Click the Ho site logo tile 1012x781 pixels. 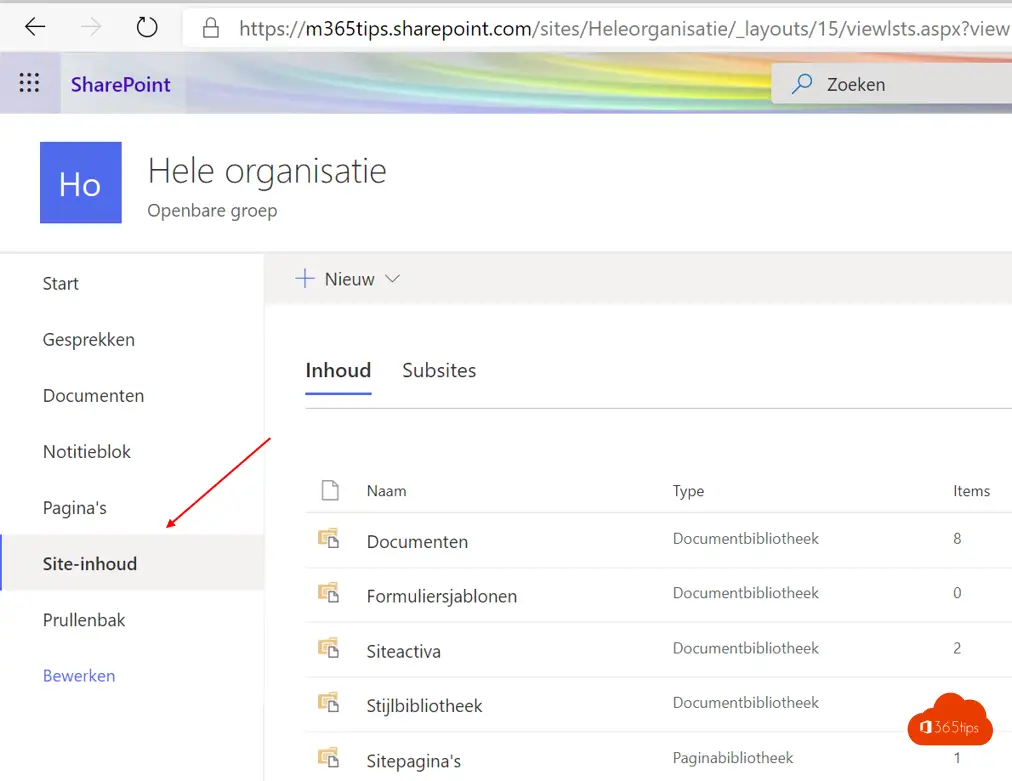pyautogui.click(x=80, y=182)
